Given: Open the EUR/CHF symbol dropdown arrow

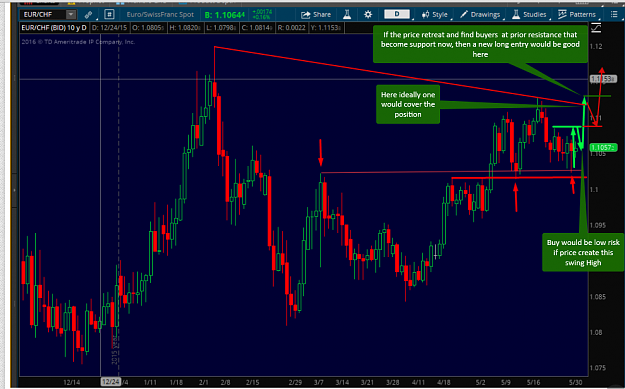Looking at the screenshot, I should 71,15.
